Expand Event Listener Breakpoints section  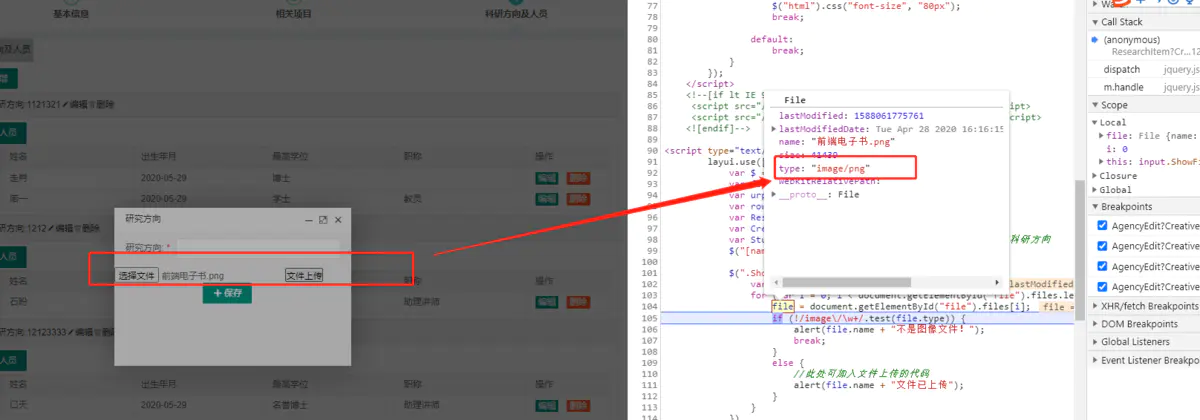pos(1095,360)
